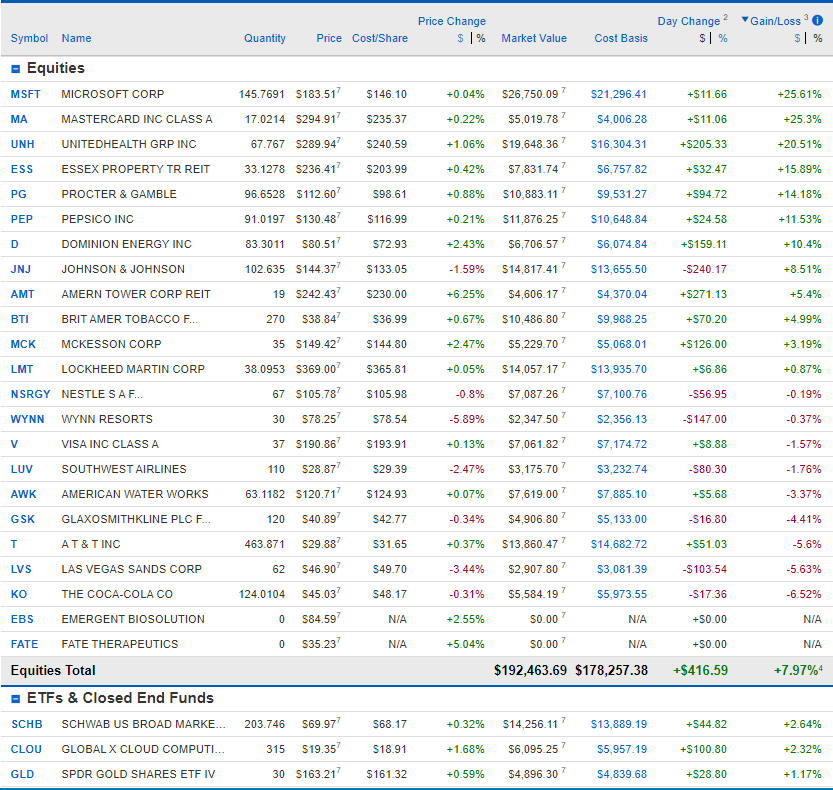Open the D symbol link for Dominion Energy
833x790 pixels.
15,244
